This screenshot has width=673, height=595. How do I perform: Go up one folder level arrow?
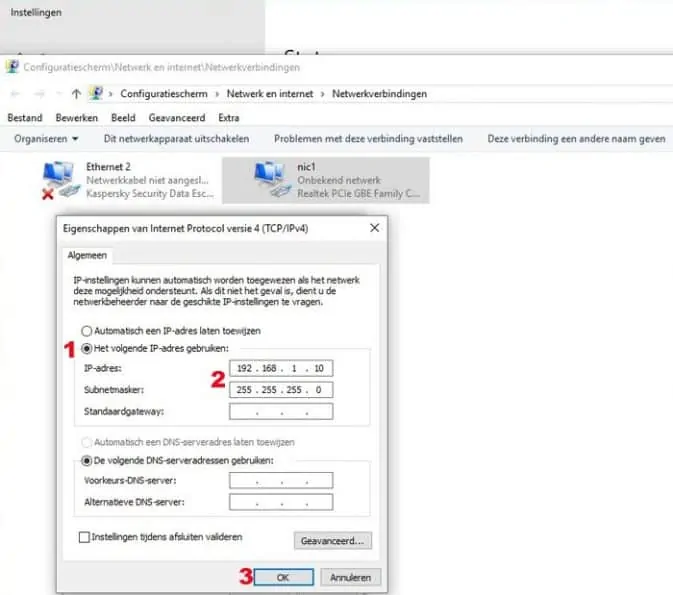click(x=76, y=94)
